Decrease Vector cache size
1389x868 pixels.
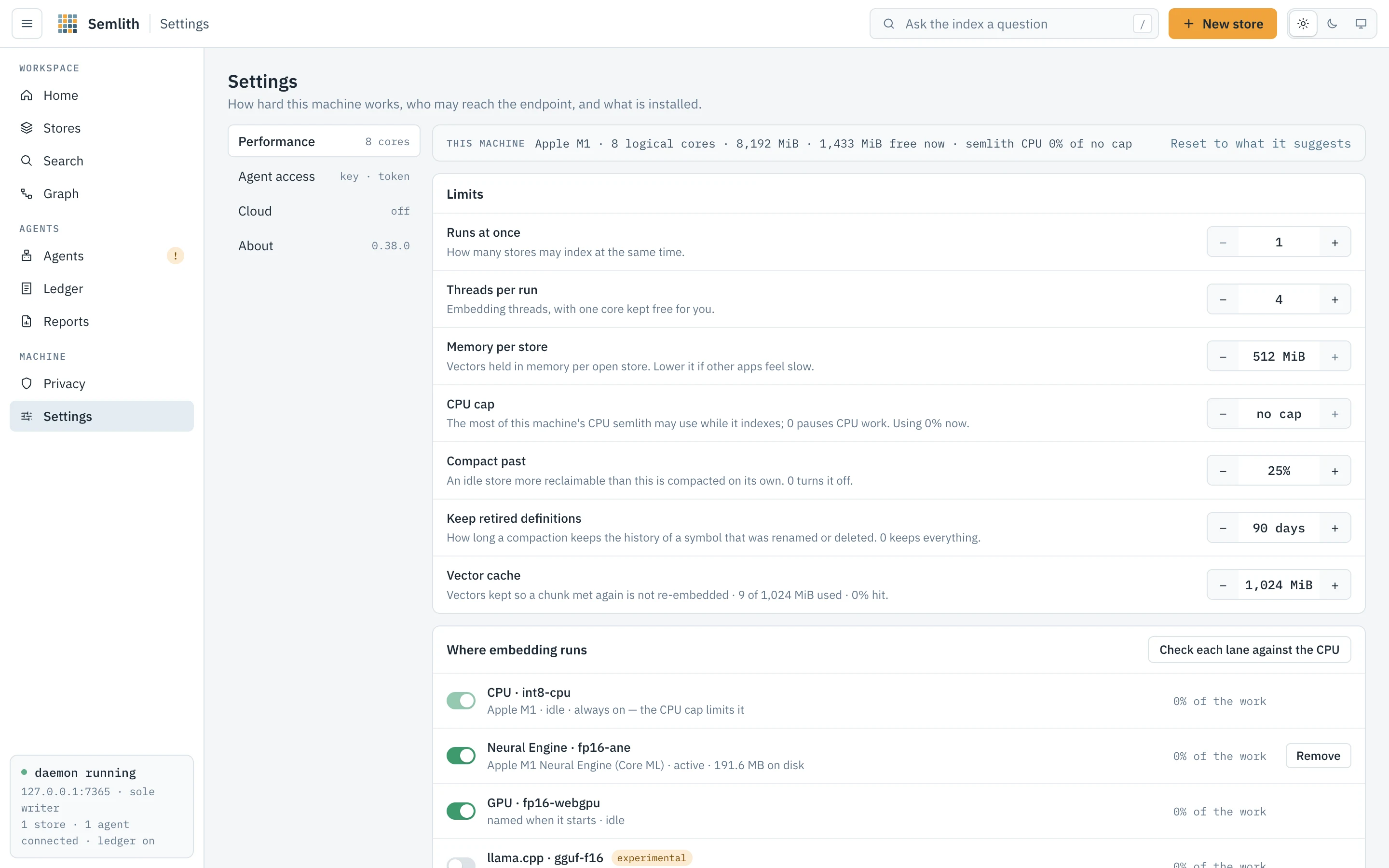[x=1223, y=585]
